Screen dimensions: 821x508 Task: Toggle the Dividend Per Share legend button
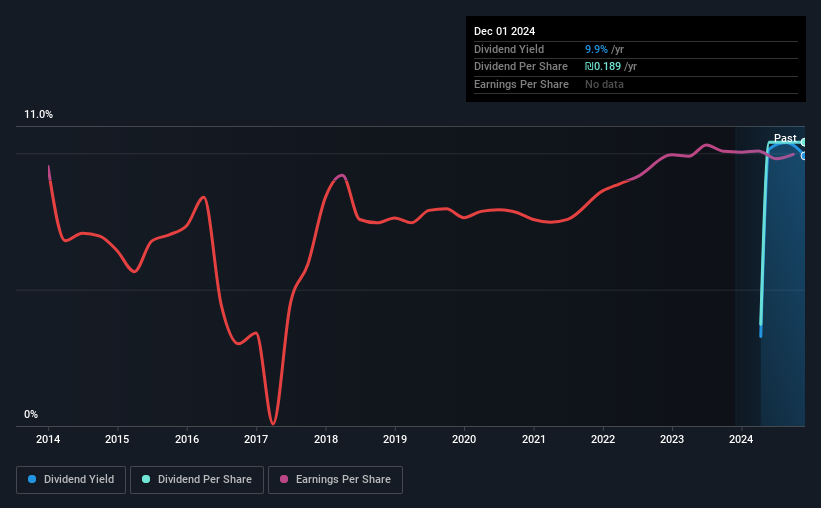point(197,480)
